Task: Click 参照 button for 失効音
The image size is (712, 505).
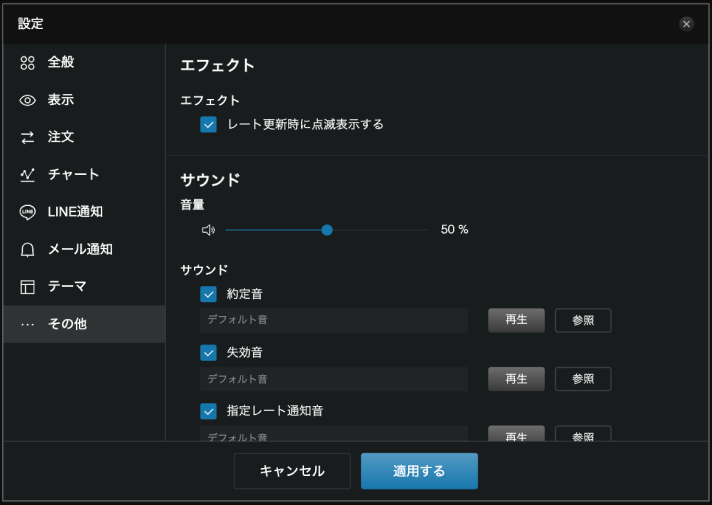Action: coord(582,379)
